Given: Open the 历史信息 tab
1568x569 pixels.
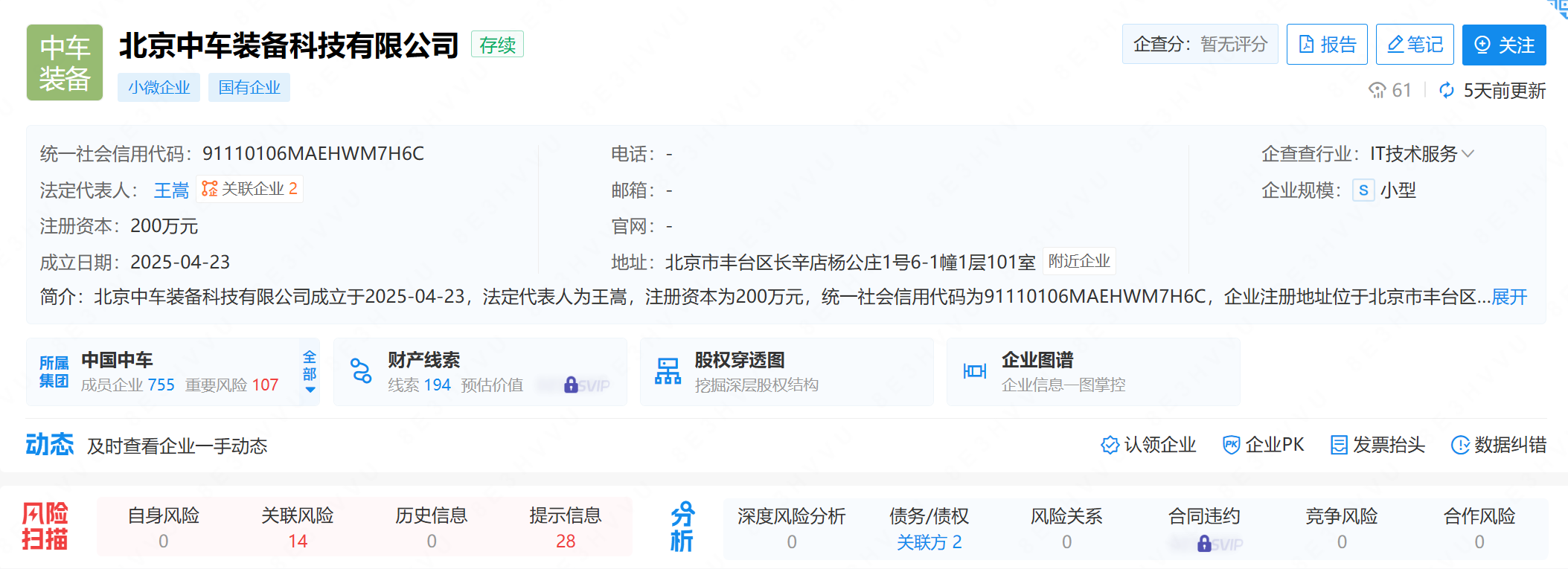Looking at the screenshot, I should click(432, 527).
